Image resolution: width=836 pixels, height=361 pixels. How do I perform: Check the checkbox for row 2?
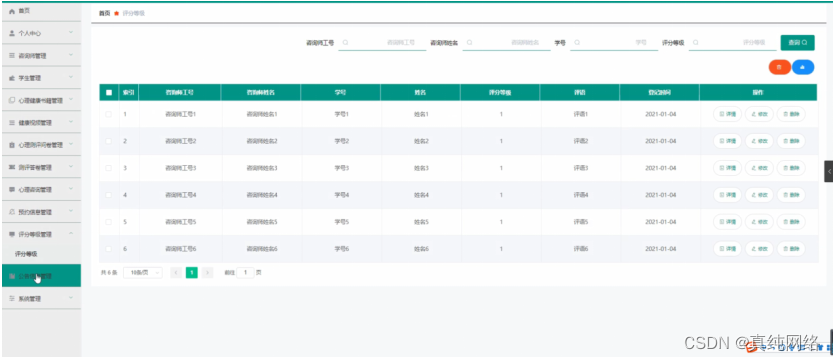109,141
